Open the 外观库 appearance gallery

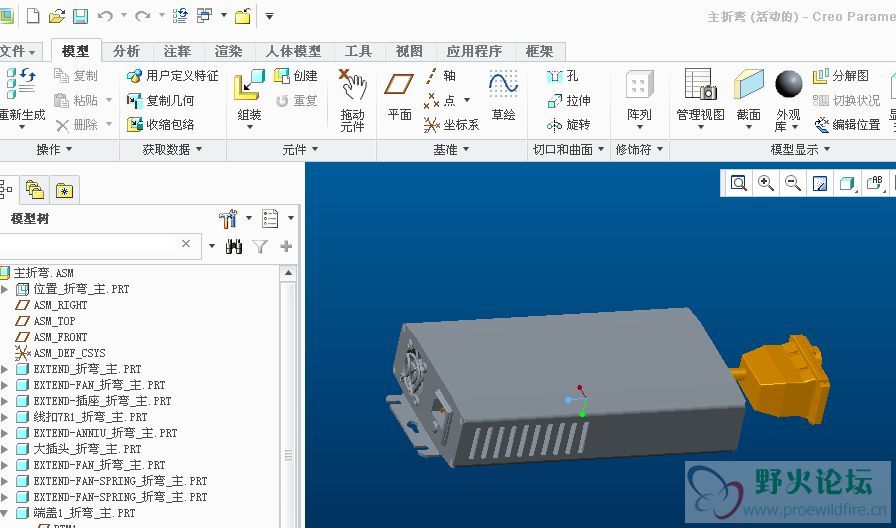point(789,101)
